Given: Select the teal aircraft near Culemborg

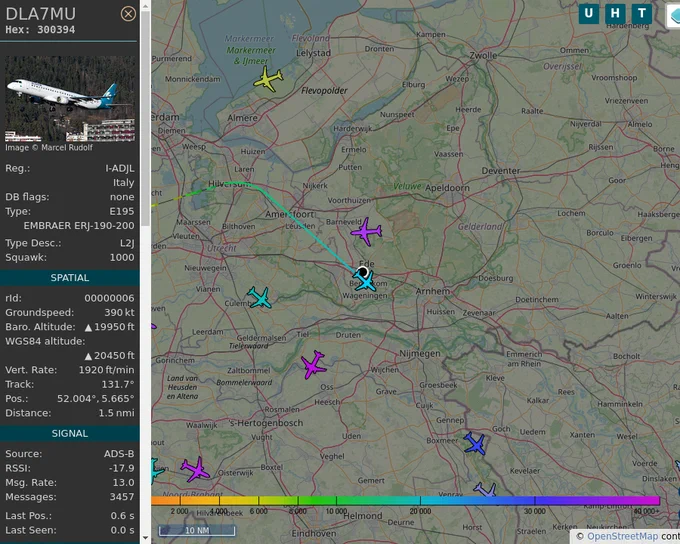Looking at the screenshot, I should pyautogui.click(x=260, y=298).
